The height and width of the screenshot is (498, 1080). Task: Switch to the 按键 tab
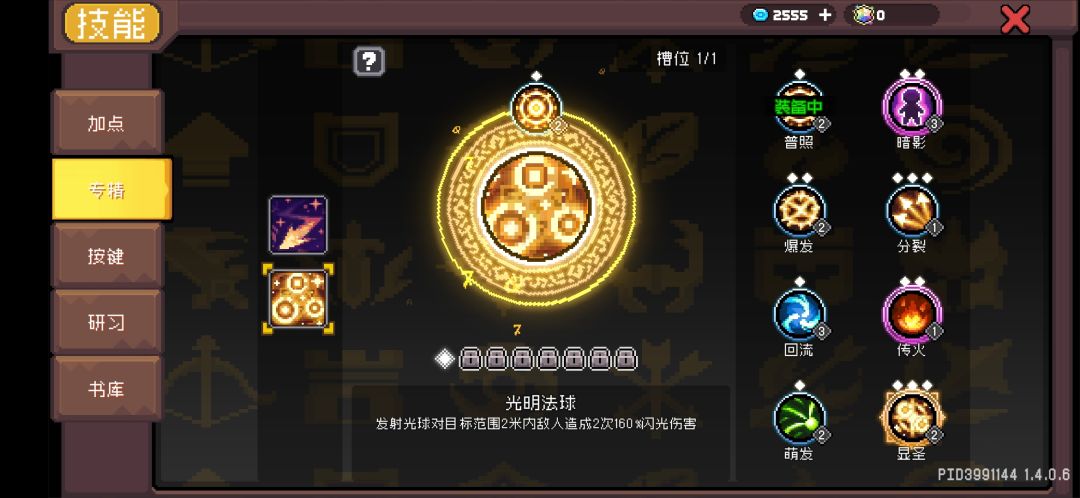[x=107, y=256]
